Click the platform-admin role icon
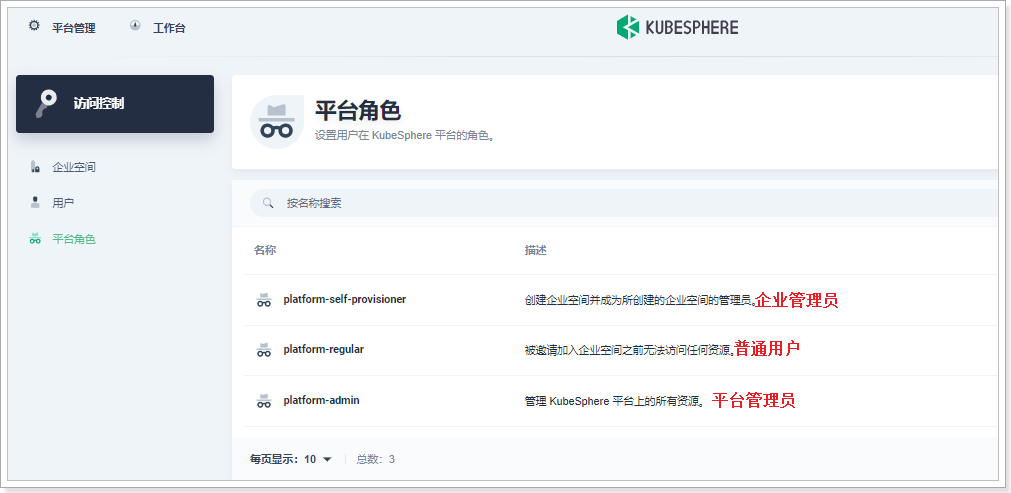1011x493 pixels. pos(264,401)
